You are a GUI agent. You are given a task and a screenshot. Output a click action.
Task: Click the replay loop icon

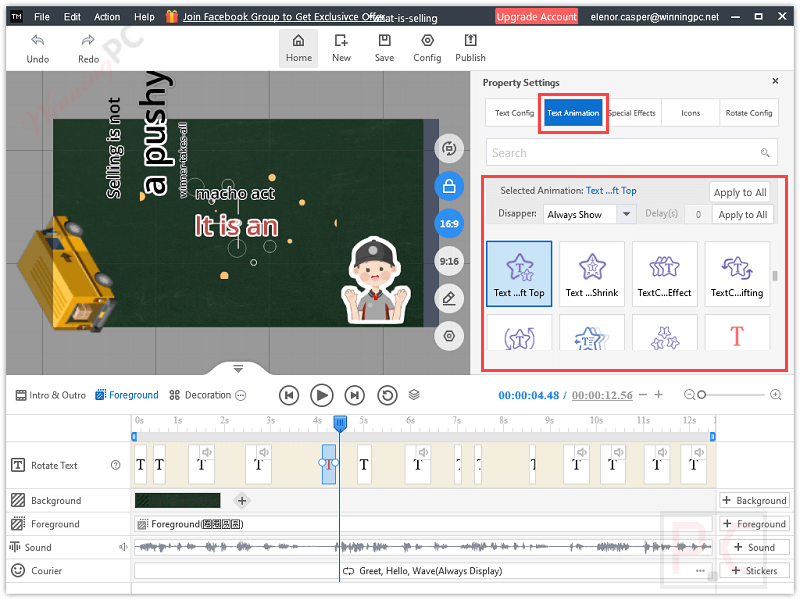pos(387,395)
